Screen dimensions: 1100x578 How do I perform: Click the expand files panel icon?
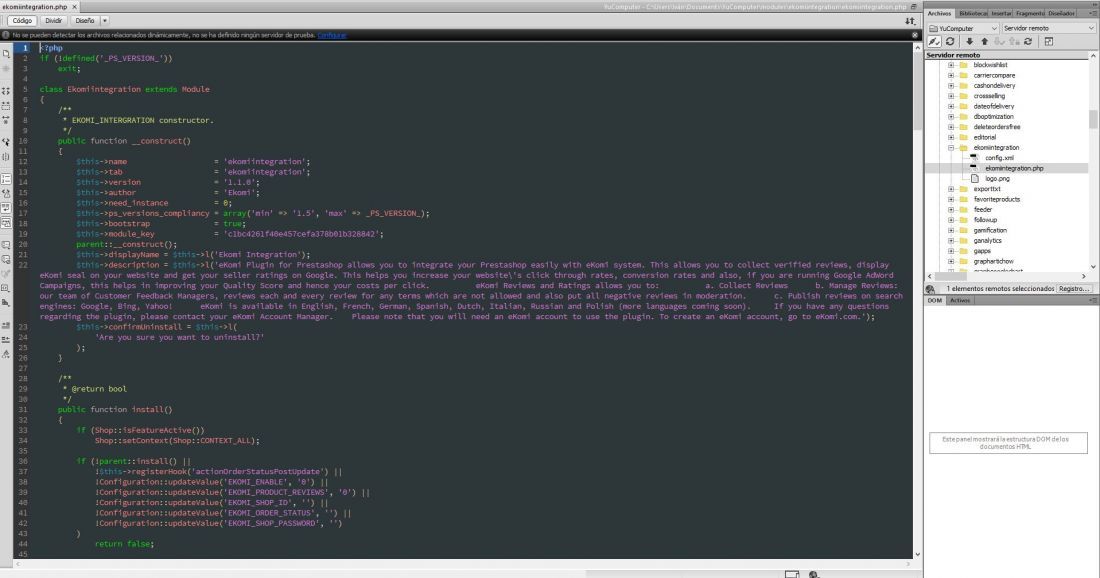pyautogui.click(x=1049, y=42)
